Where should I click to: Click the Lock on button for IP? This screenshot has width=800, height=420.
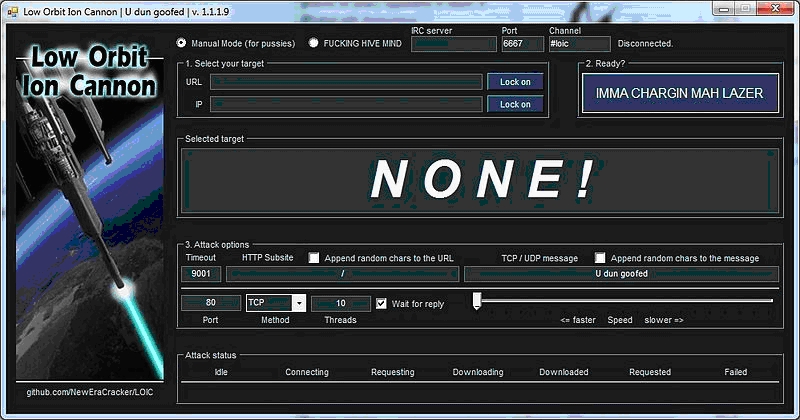(515, 104)
